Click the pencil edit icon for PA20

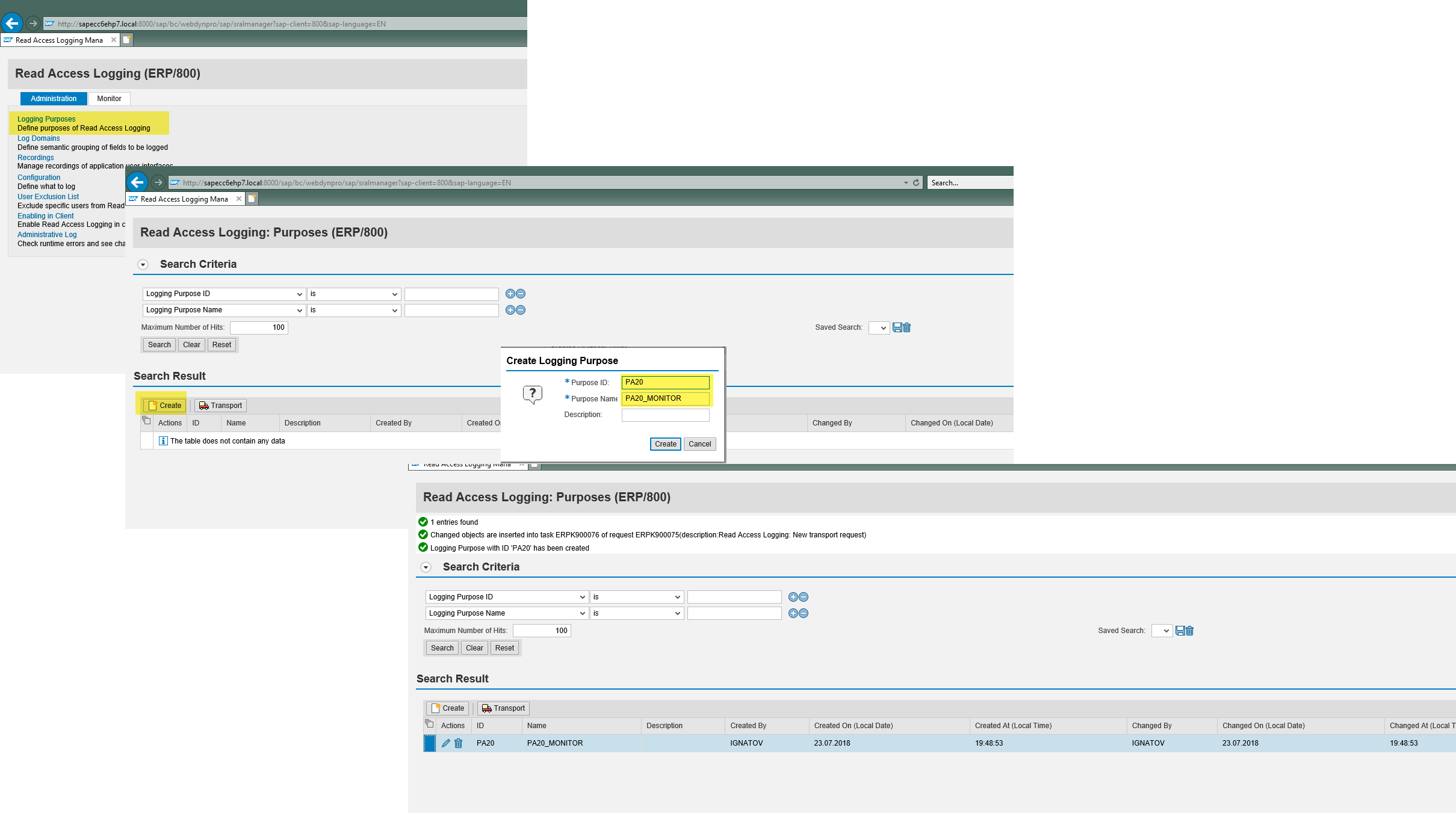click(445, 743)
